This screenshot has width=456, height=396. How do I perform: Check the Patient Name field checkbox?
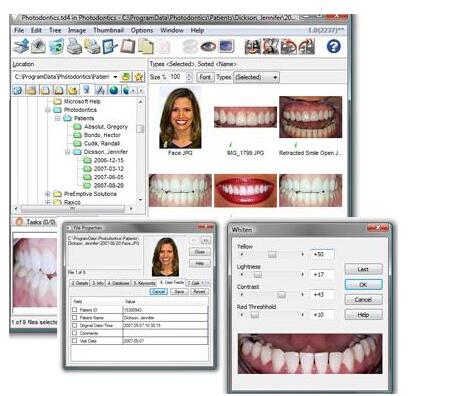point(75,317)
